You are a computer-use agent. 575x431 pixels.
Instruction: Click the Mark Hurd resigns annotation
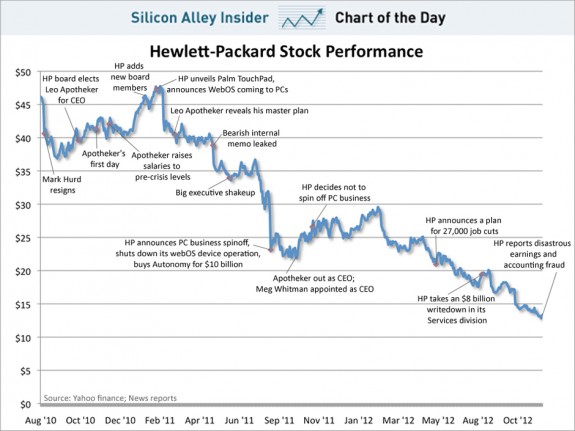[62, 185]
